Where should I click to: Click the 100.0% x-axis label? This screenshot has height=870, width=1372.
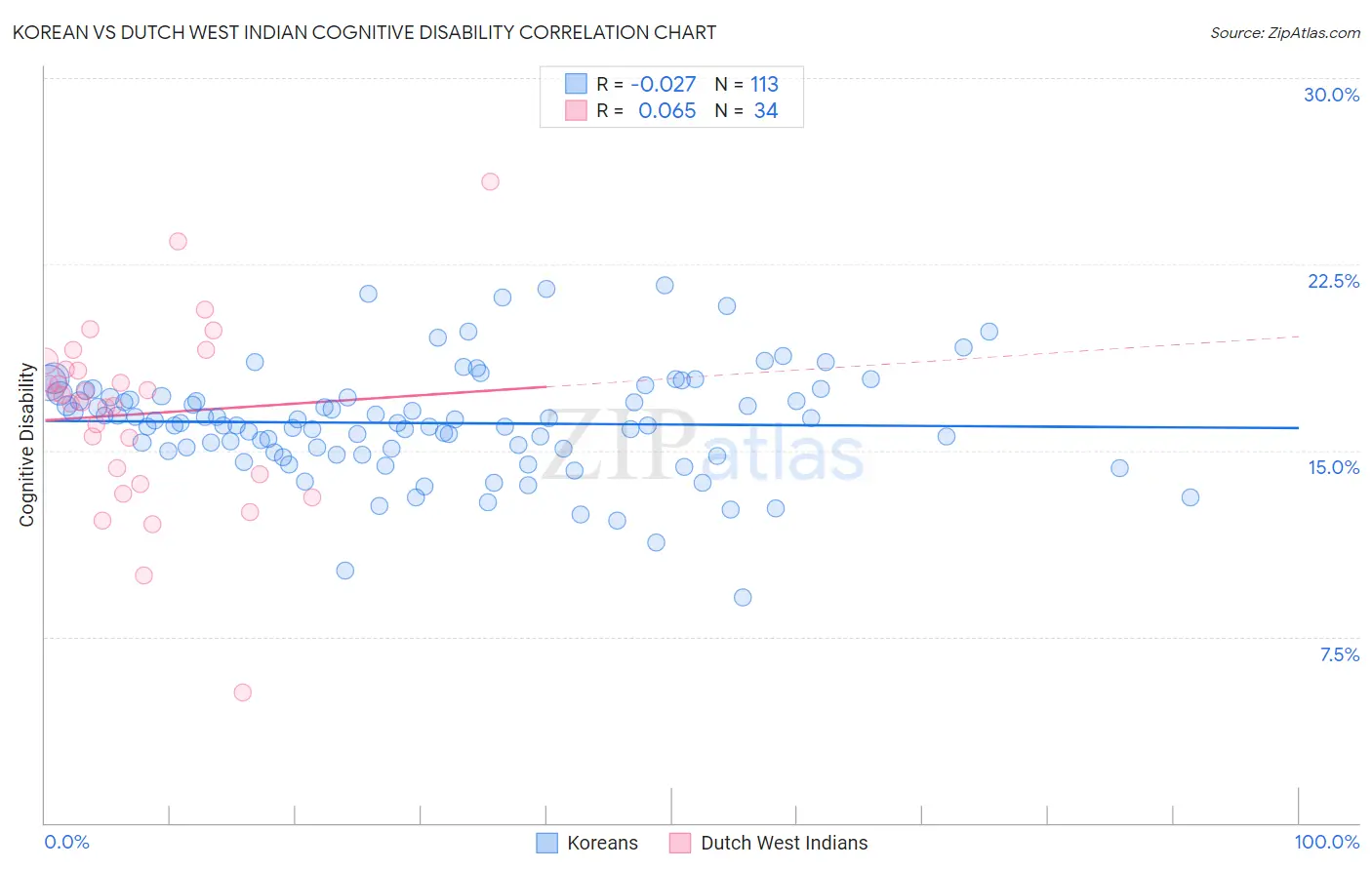(1327, 842)
